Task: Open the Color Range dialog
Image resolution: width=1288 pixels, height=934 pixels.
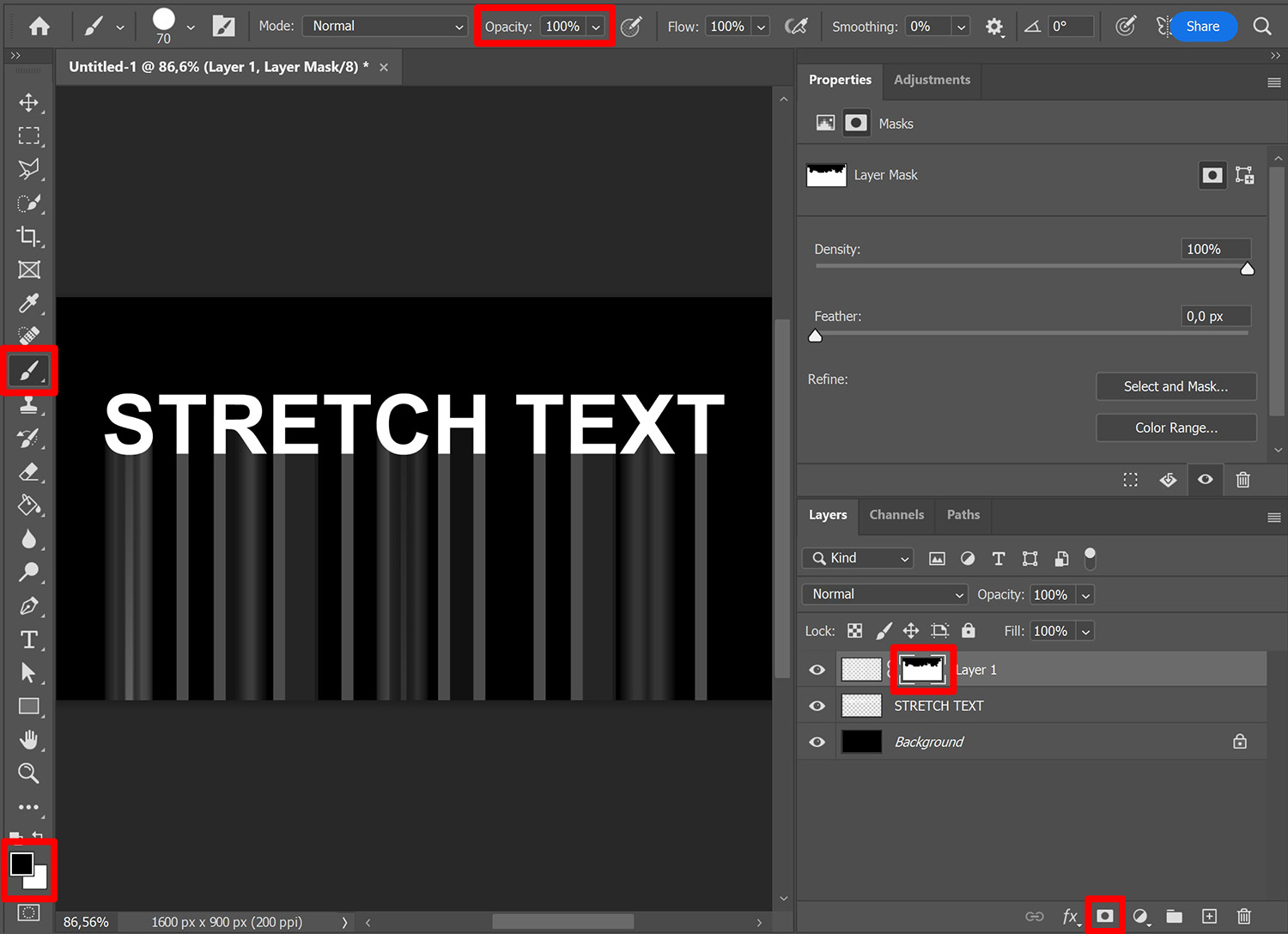Action: (x=1176, y=428)
